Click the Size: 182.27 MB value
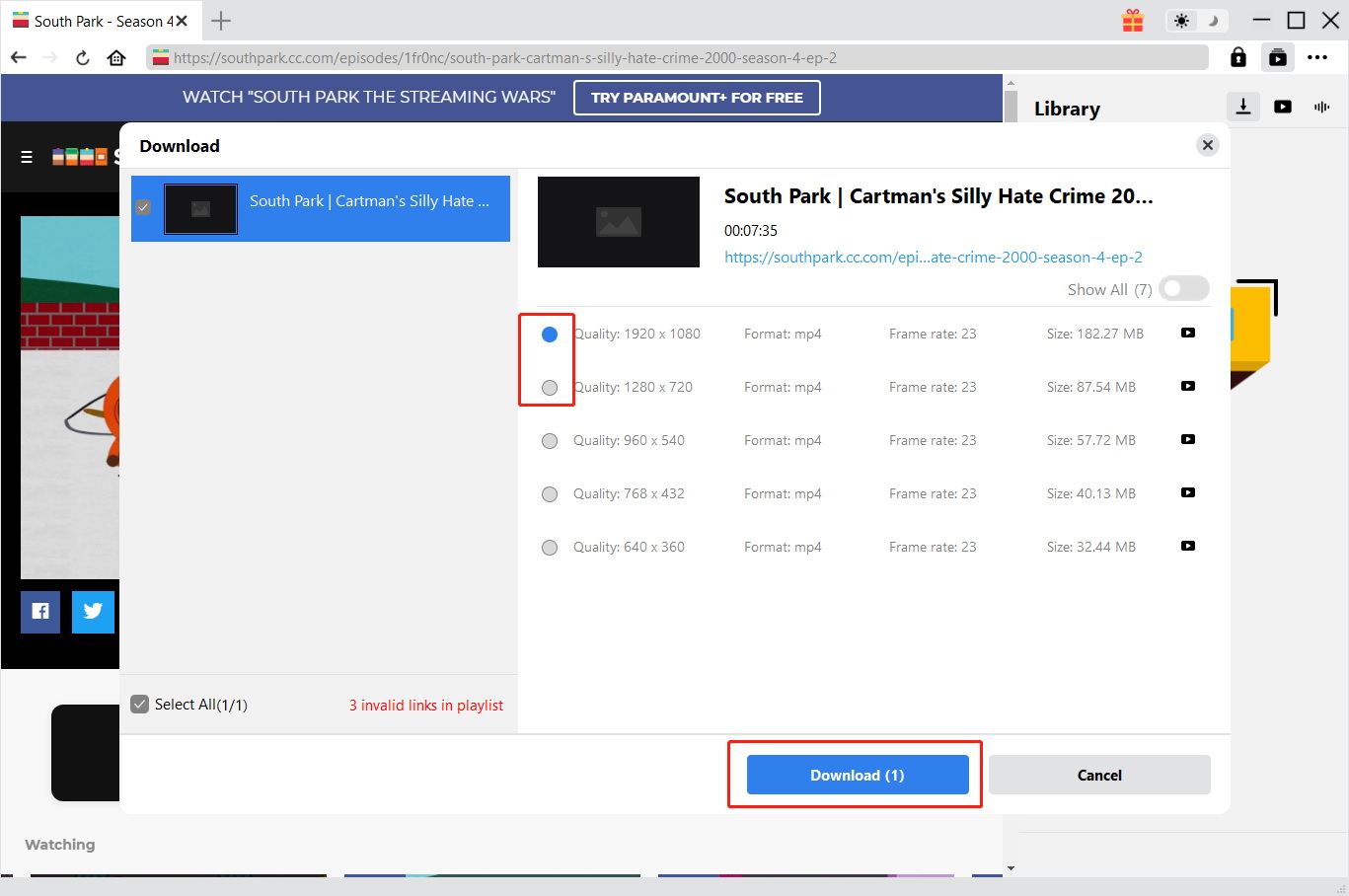This screenshot has width=1349, height=896. [1095, 334]
